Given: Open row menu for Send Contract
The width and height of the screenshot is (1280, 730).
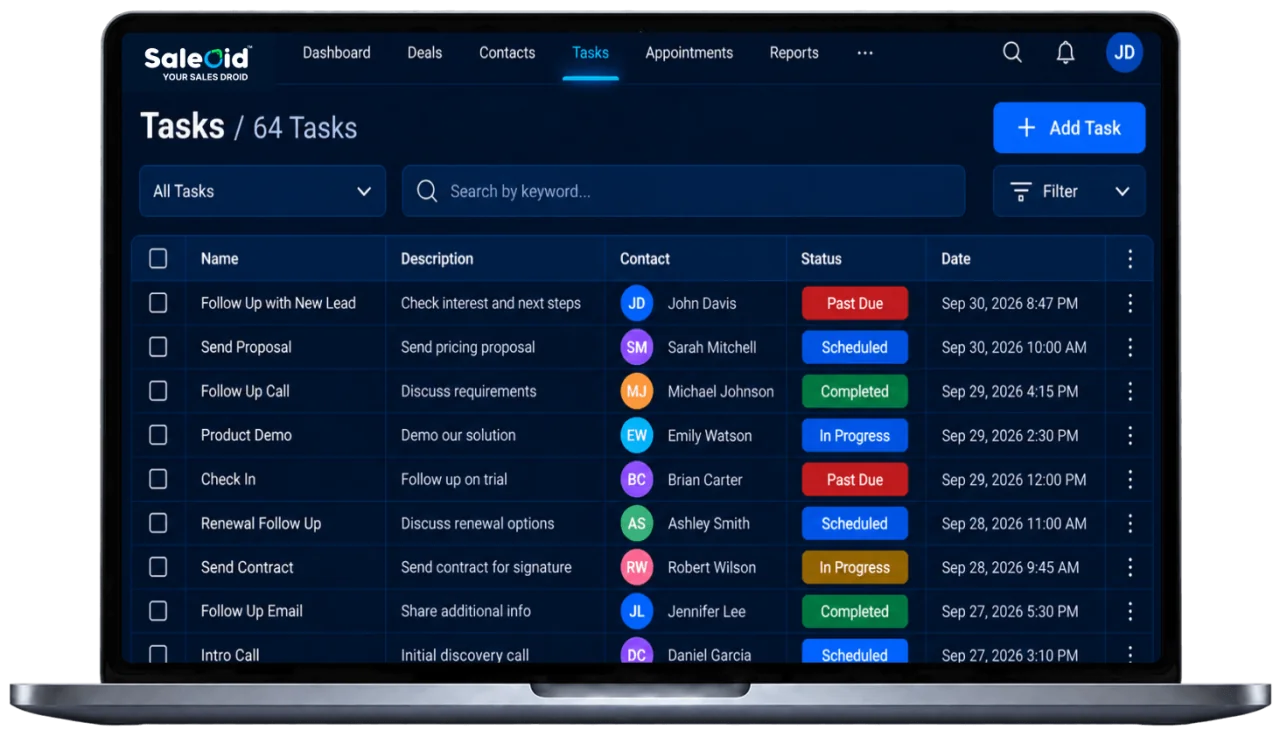Looking at the screenshot, I should (x=1130, y=567).
